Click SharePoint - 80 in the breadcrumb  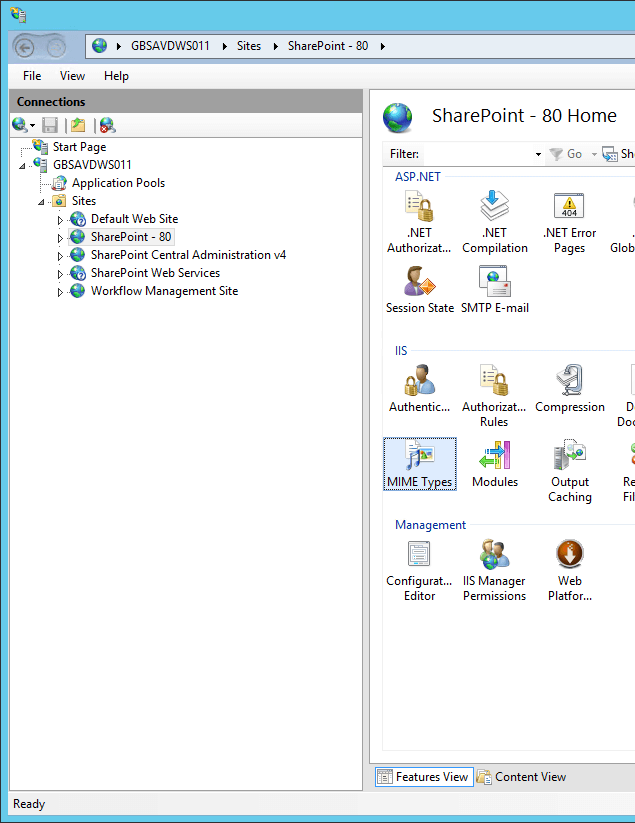pos(328,46)
